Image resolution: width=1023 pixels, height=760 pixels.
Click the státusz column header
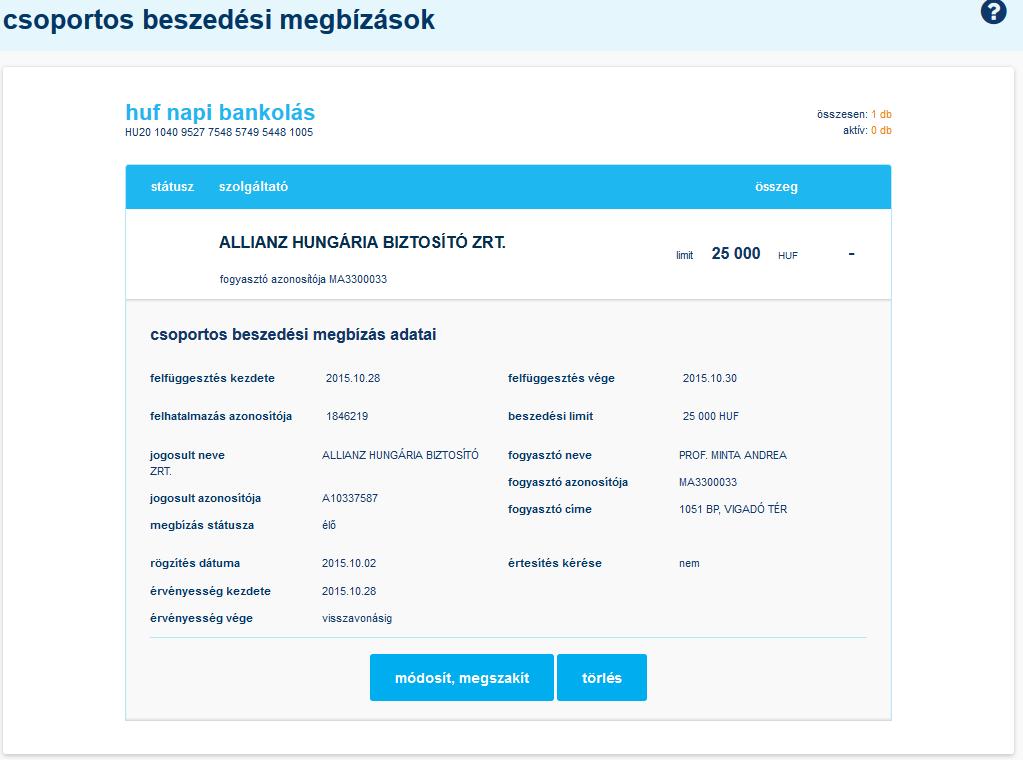point(172,187)
